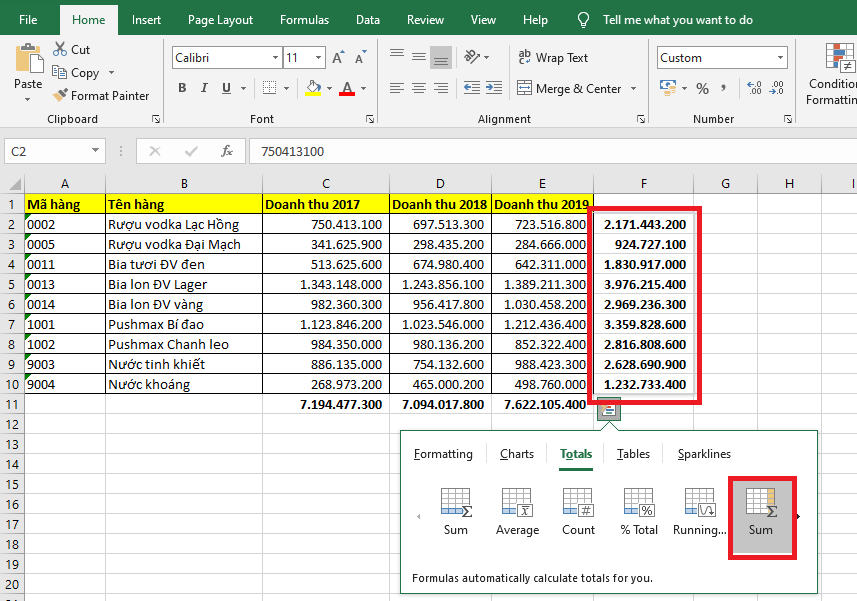Click the Insert Function fx icon
This screenshot has width=857, height=601.
pyautogui.click(x=227, y=151)
